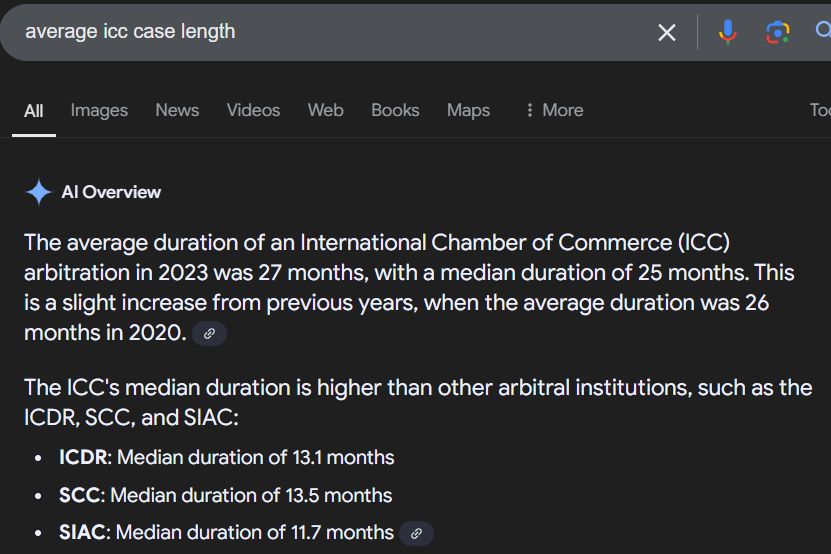Click the 'AI Overview' heading text
Image resolution: width=831 pixels, height=554 pixels.
111,192
